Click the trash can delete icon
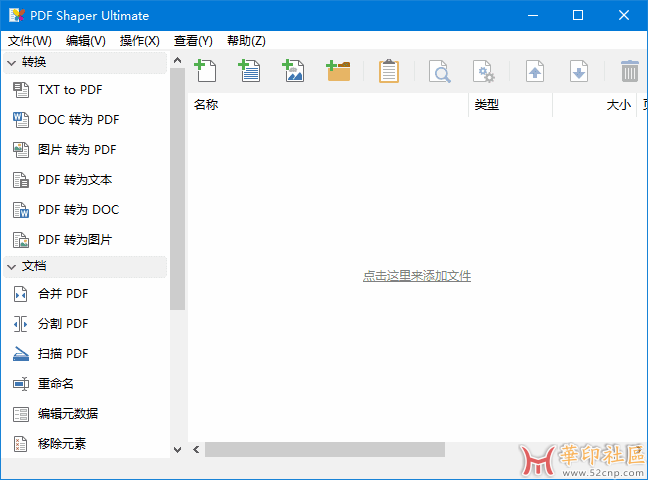Image resolution: width=648 pixels, height=480 pixels. click(629, 71)
